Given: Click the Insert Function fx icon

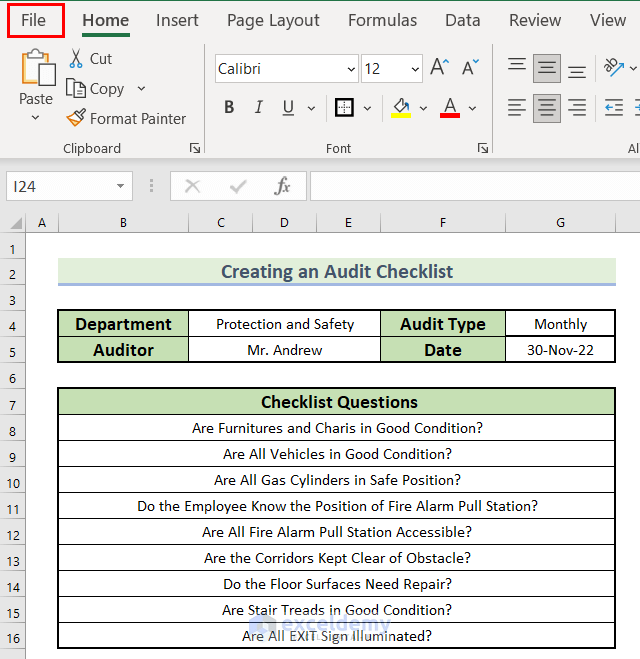Looking at the screenshot, I should [283, 186].
